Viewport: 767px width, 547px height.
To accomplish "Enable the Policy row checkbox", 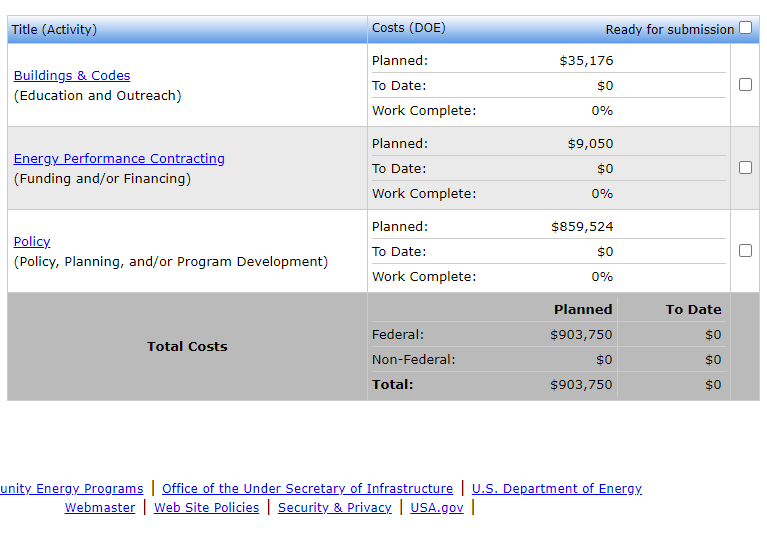I will [745, 251].
